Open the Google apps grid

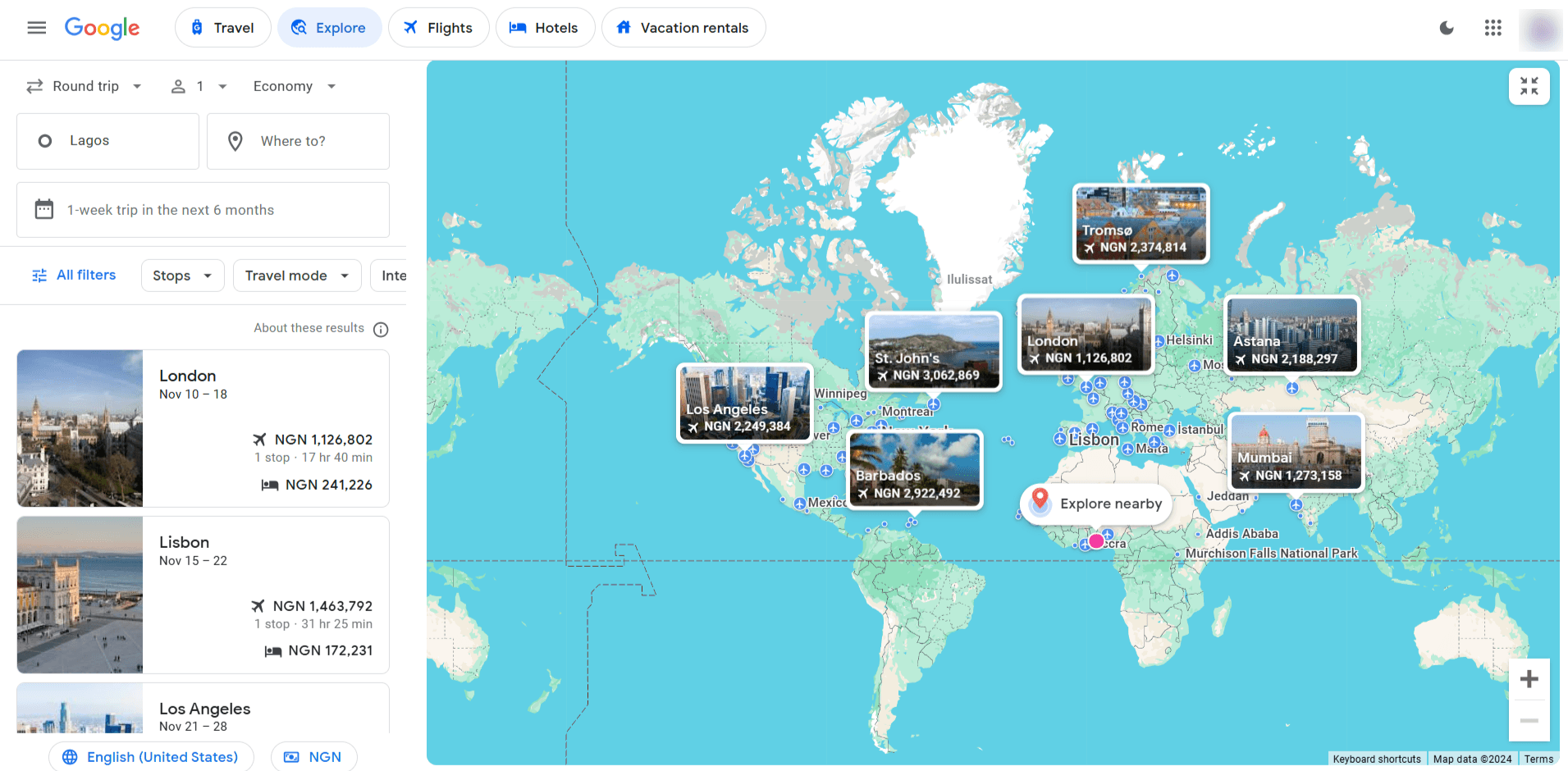pyautogui.click(x=1493, y=28)
